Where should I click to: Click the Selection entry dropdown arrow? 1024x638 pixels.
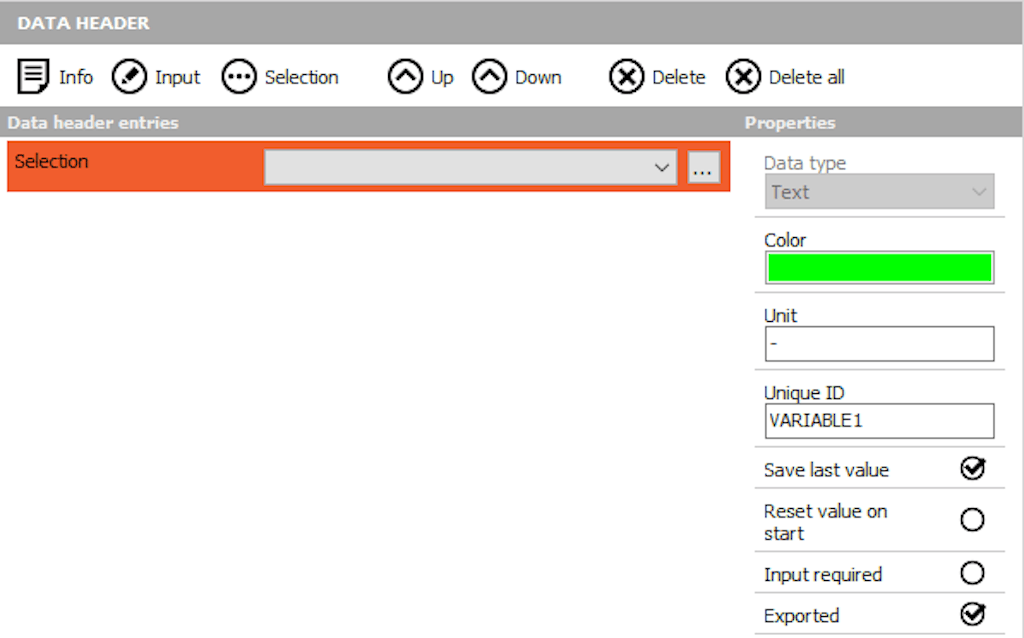tap(662, 168)
